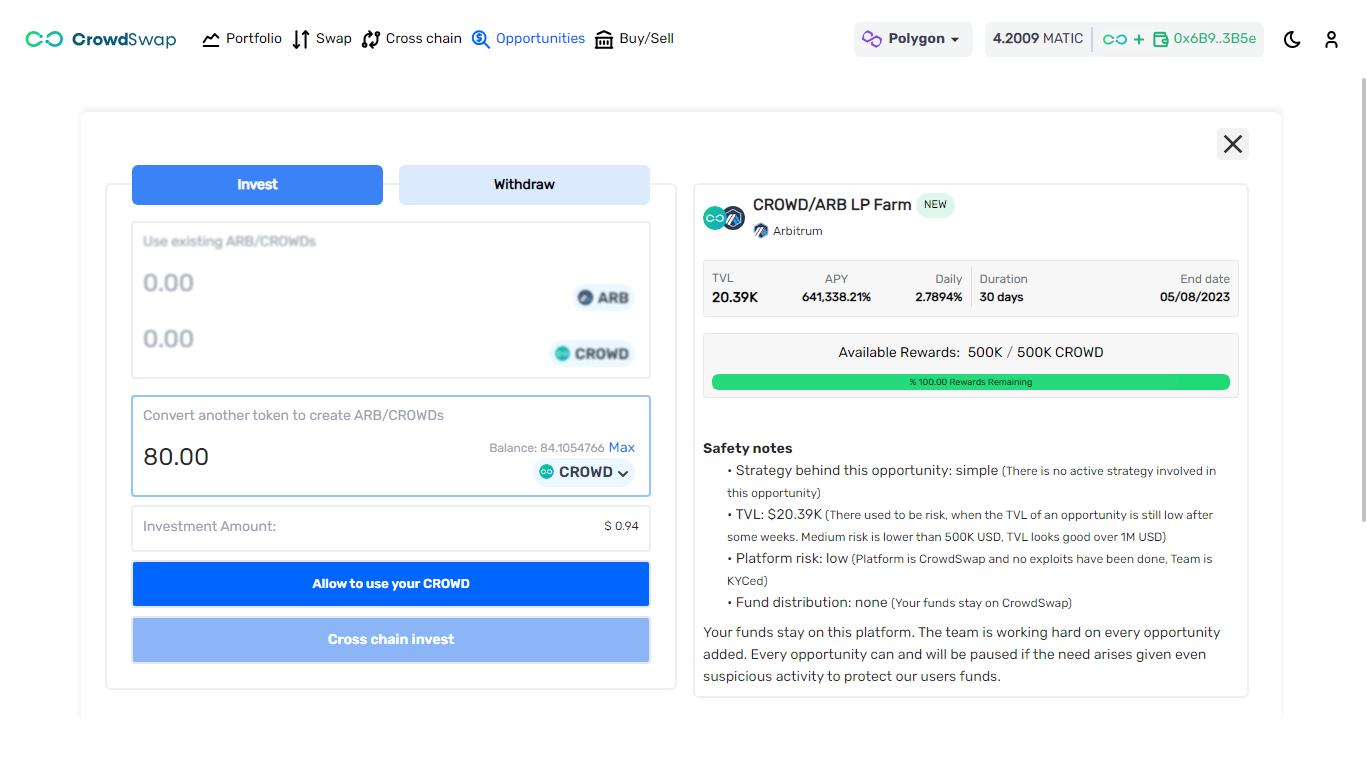Click the Arbitrum network label
Image resolution: width=1366 pixels, height=768 pixels.
coord(788,231)
